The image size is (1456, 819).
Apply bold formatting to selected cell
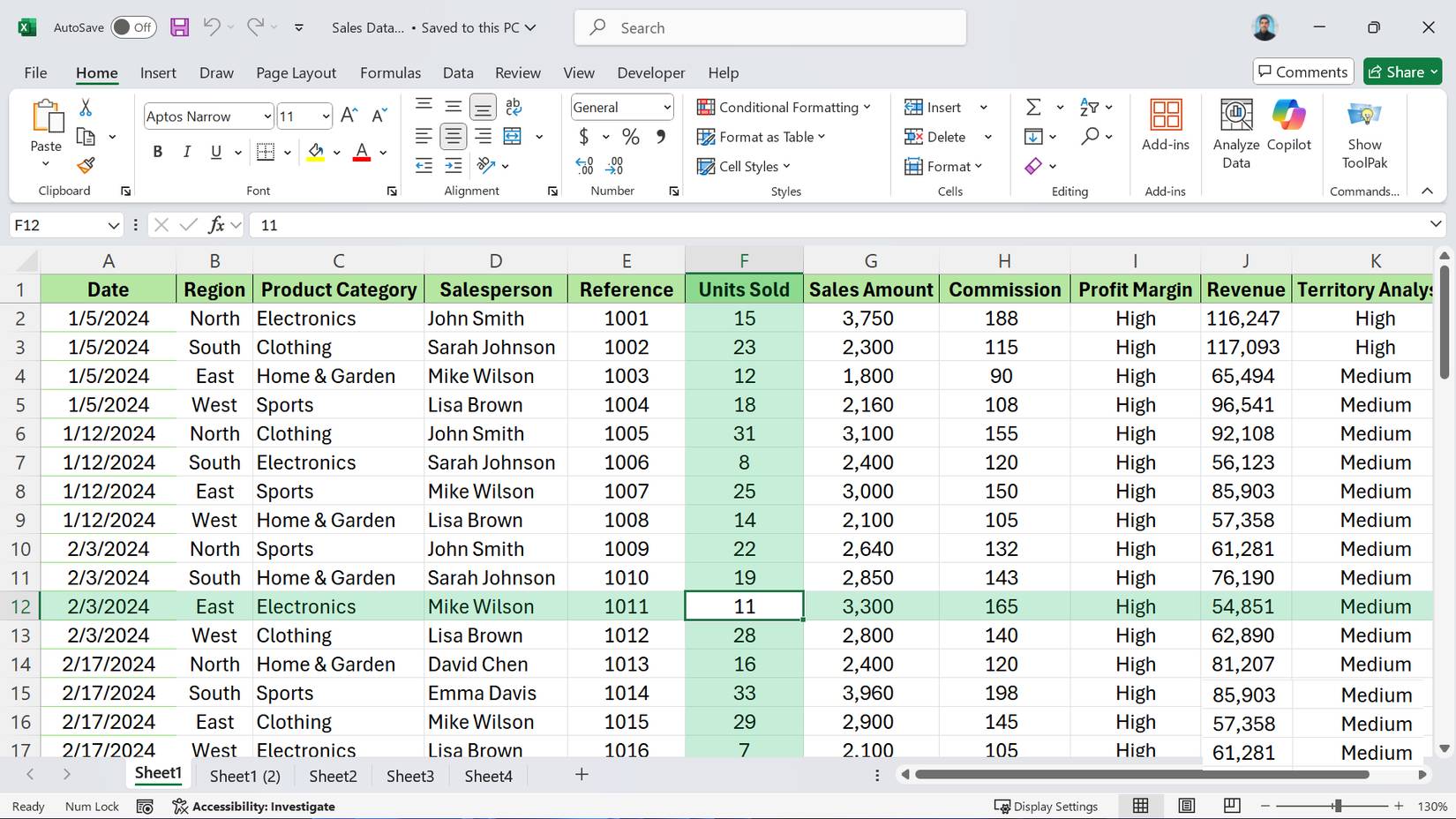157,152
